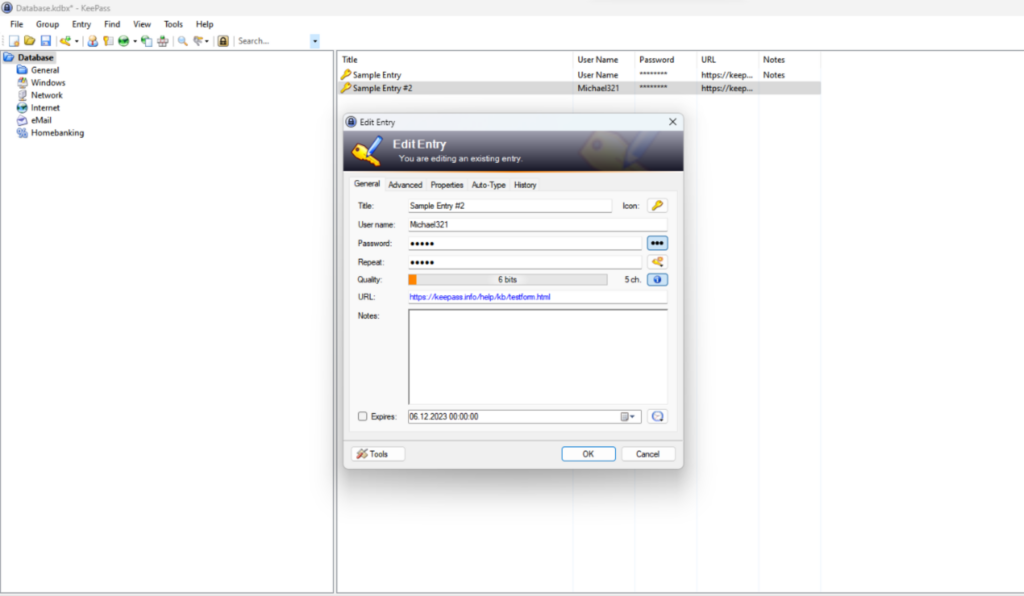Open the Find menu
Viewport: 1024px width, 596px height.
(112, 24)
